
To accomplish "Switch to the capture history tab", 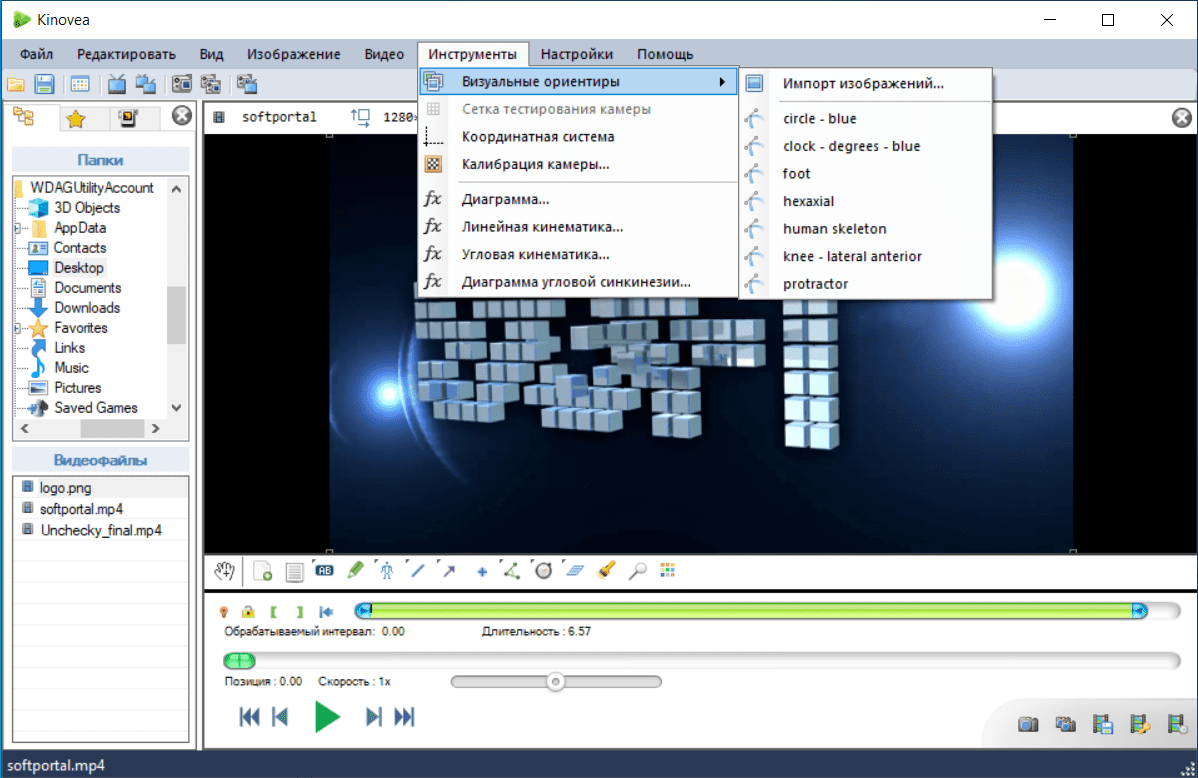I will (128, 118).
